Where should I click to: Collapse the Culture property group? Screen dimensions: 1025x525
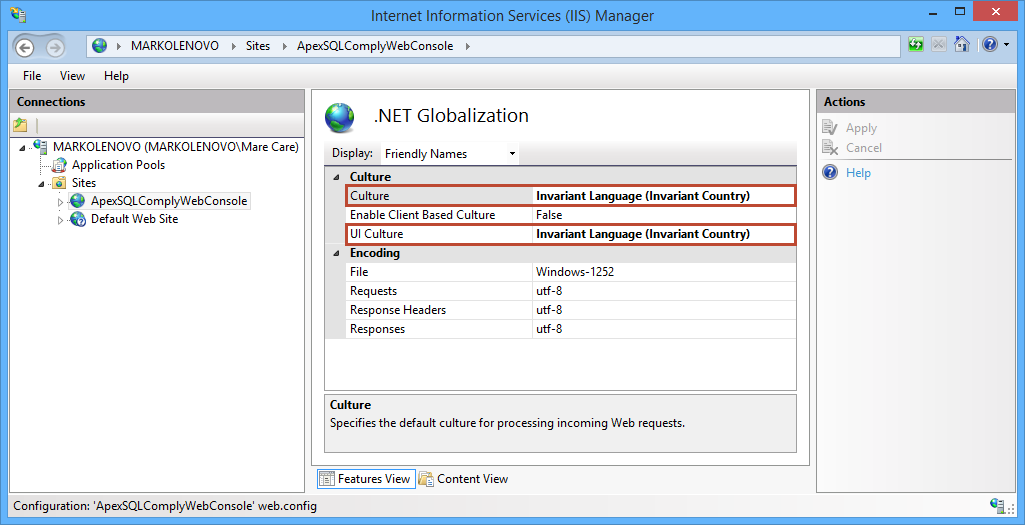point(337,177)
